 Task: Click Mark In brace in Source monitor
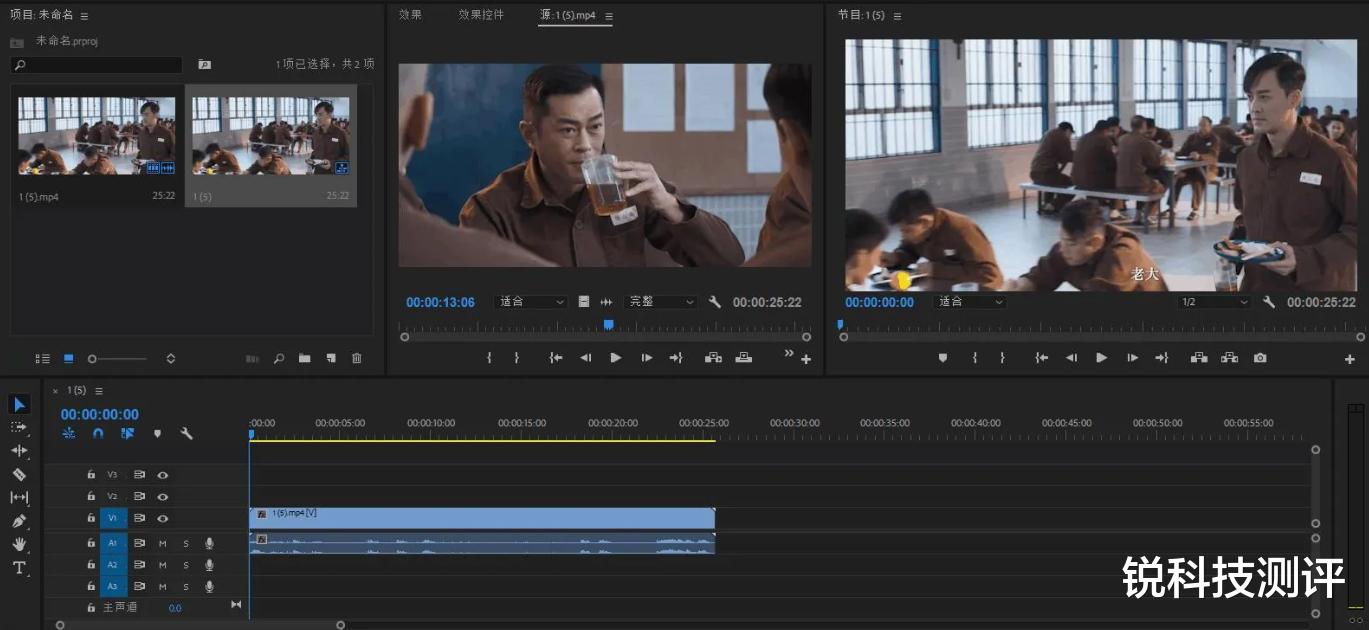tap(489, 358)
